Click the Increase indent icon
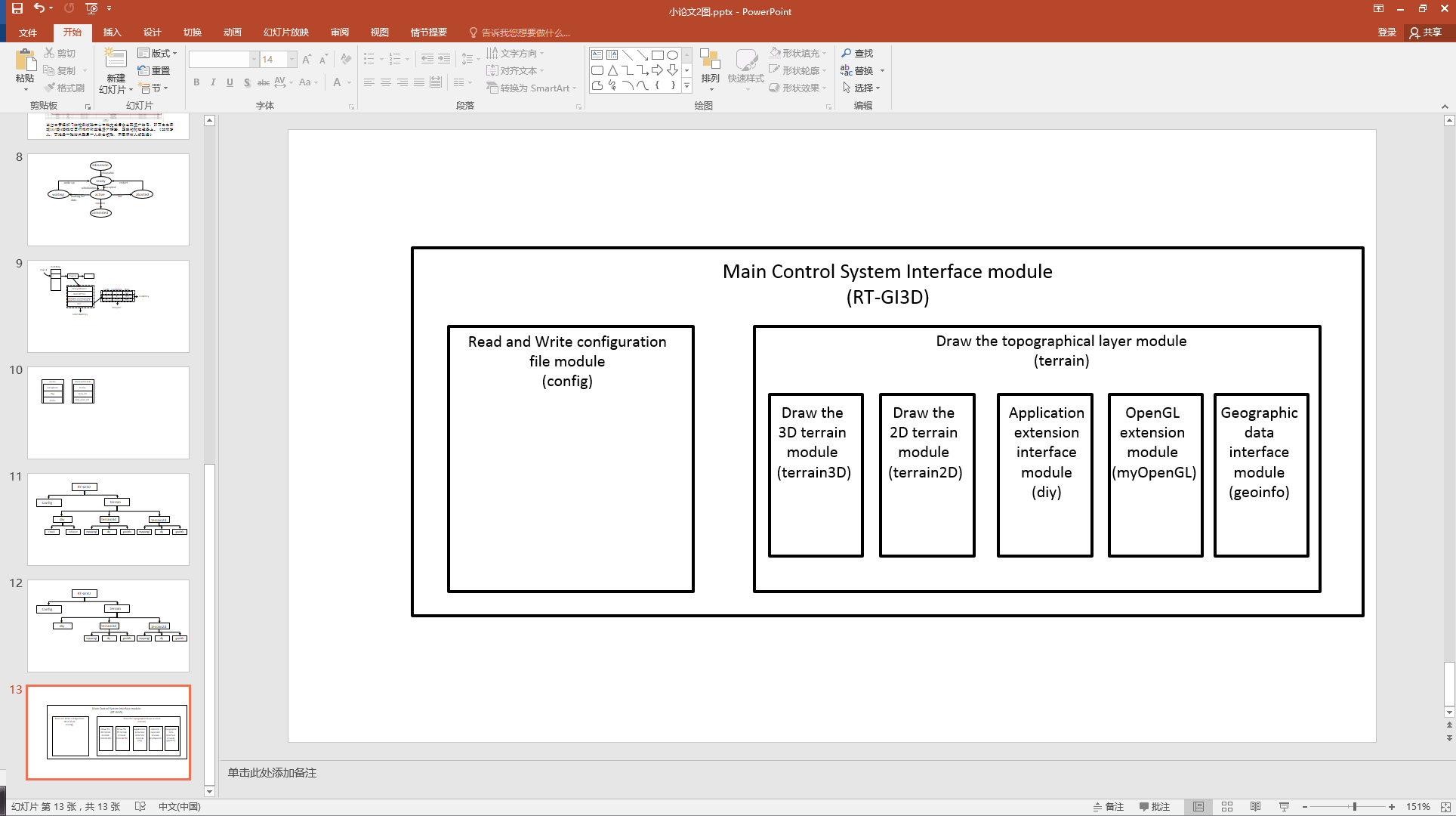Viewport: 1456px width, 816px height. [444, 59]
